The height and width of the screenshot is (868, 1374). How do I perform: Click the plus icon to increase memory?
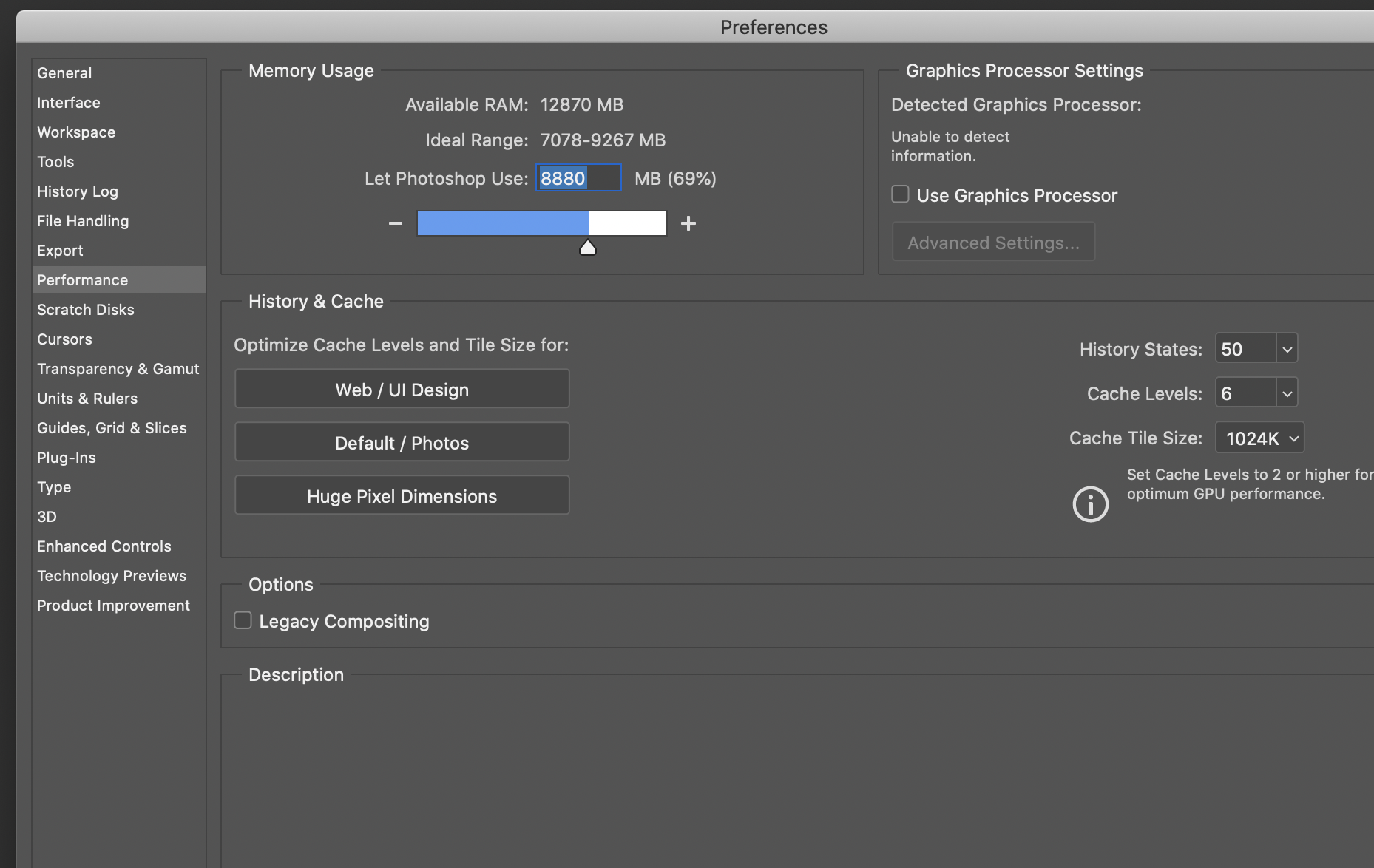[688, 223]
